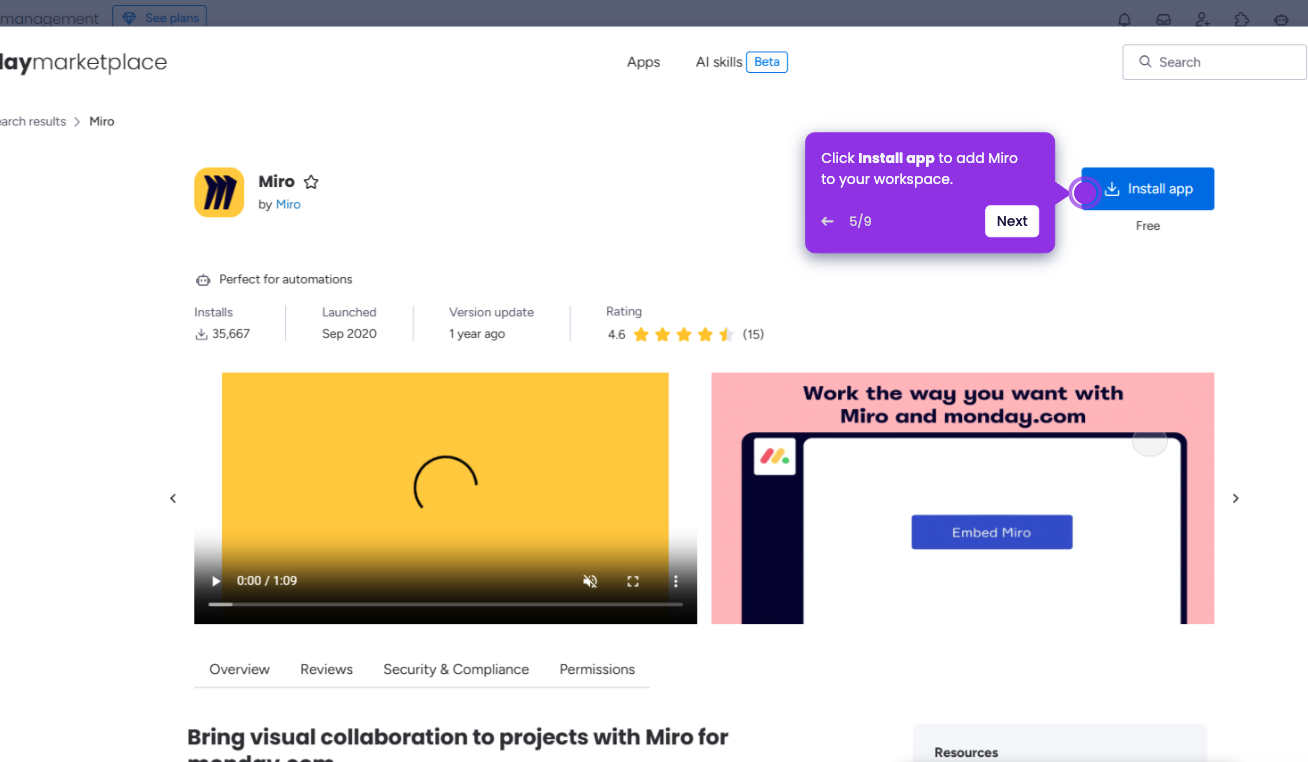The width and height of the screenshot is (1308, 762).
Task: Open the apps puzzle-piece icon
Action: coord(1241,19)
